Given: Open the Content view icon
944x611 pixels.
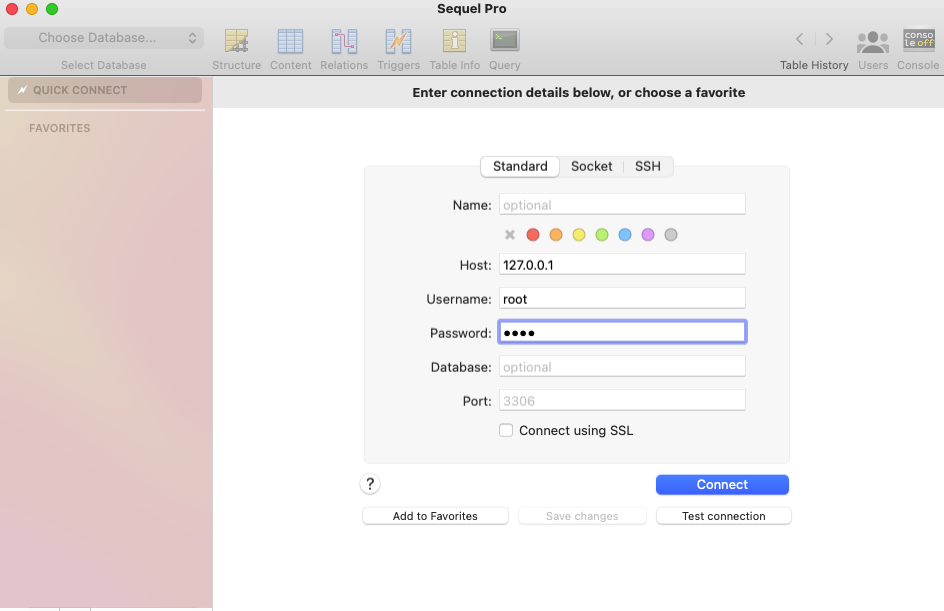Looking at the screenshot, I should [290, 42].
